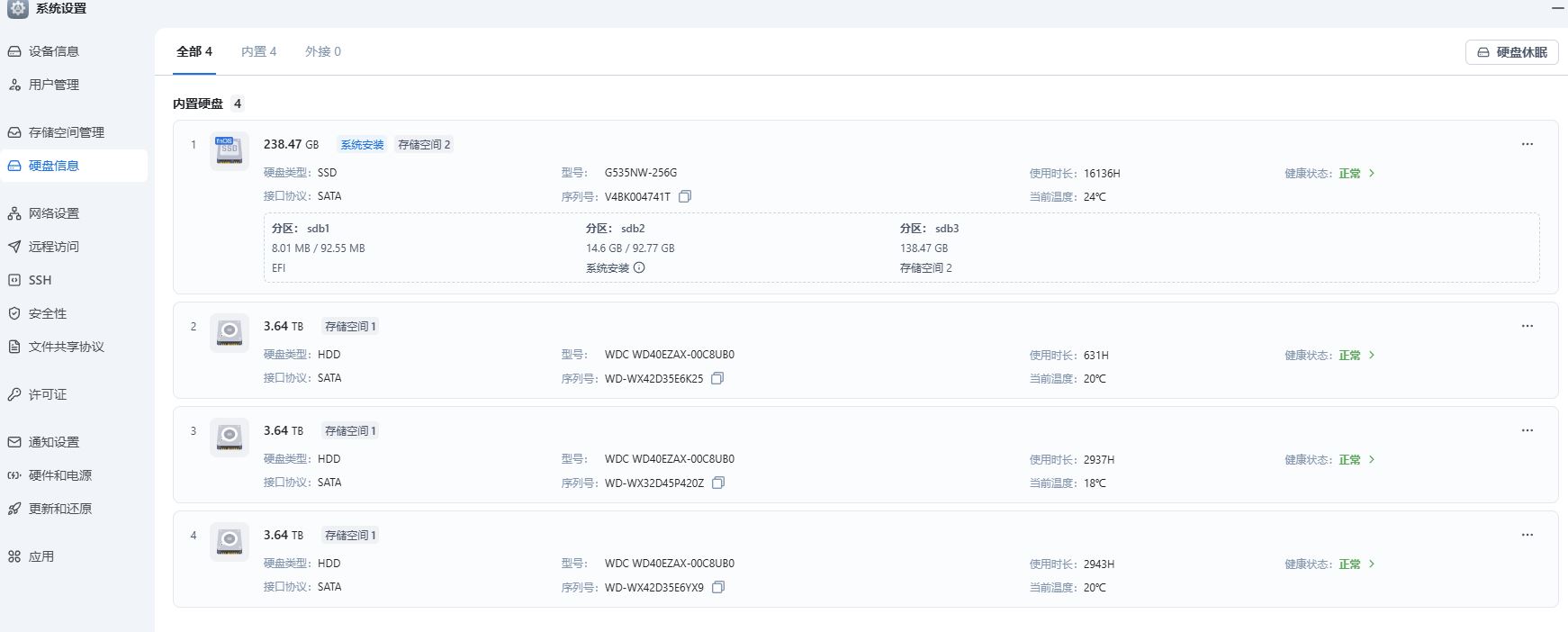Click the HDD icon for disk 3
Screen dimensions: 1568x632
(230, 438)
